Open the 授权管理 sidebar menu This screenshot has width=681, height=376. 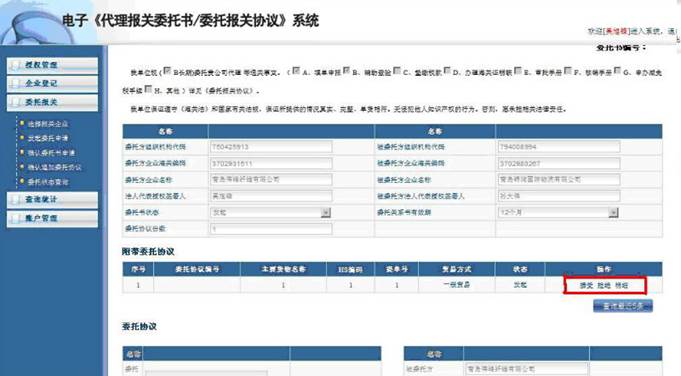[52, 65]
